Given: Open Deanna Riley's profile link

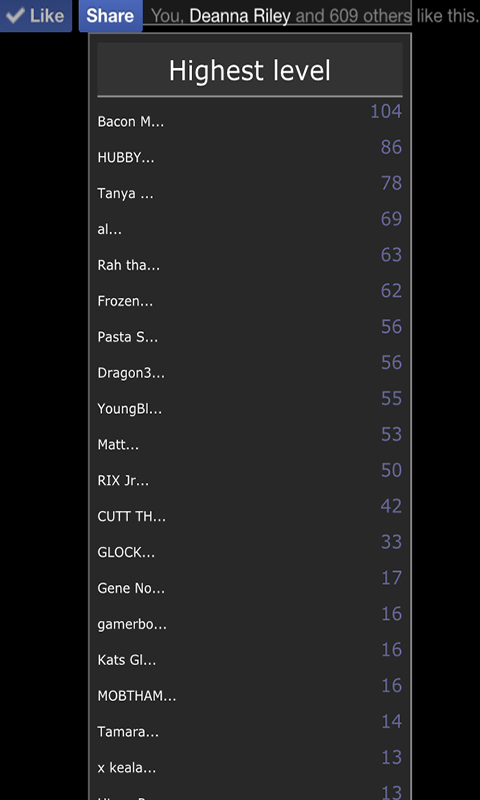Looking at the screenshot, I should [x=240, y=16].
